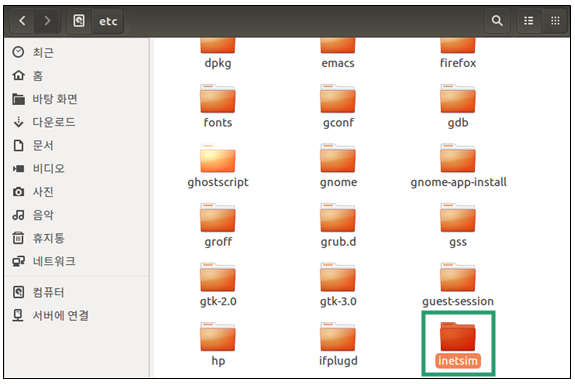Select the guest-session folder icon
575x384 pixels.
[458, 278]
